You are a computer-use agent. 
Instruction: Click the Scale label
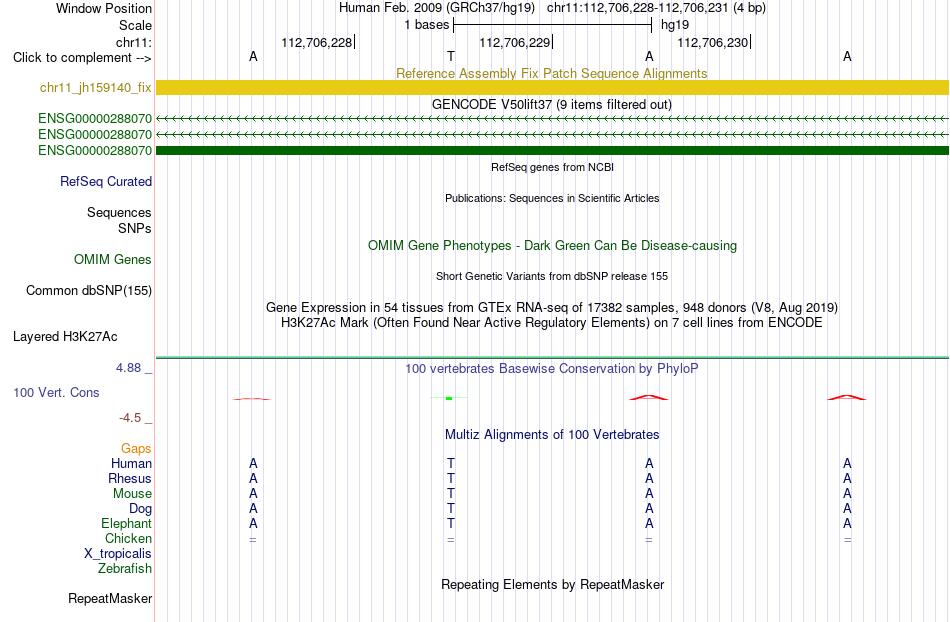(x=136, y=25)
